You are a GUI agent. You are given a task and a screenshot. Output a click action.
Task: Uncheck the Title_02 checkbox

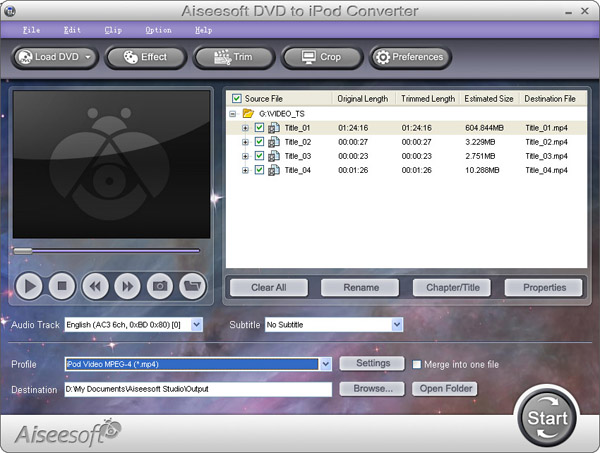(259, 142)
